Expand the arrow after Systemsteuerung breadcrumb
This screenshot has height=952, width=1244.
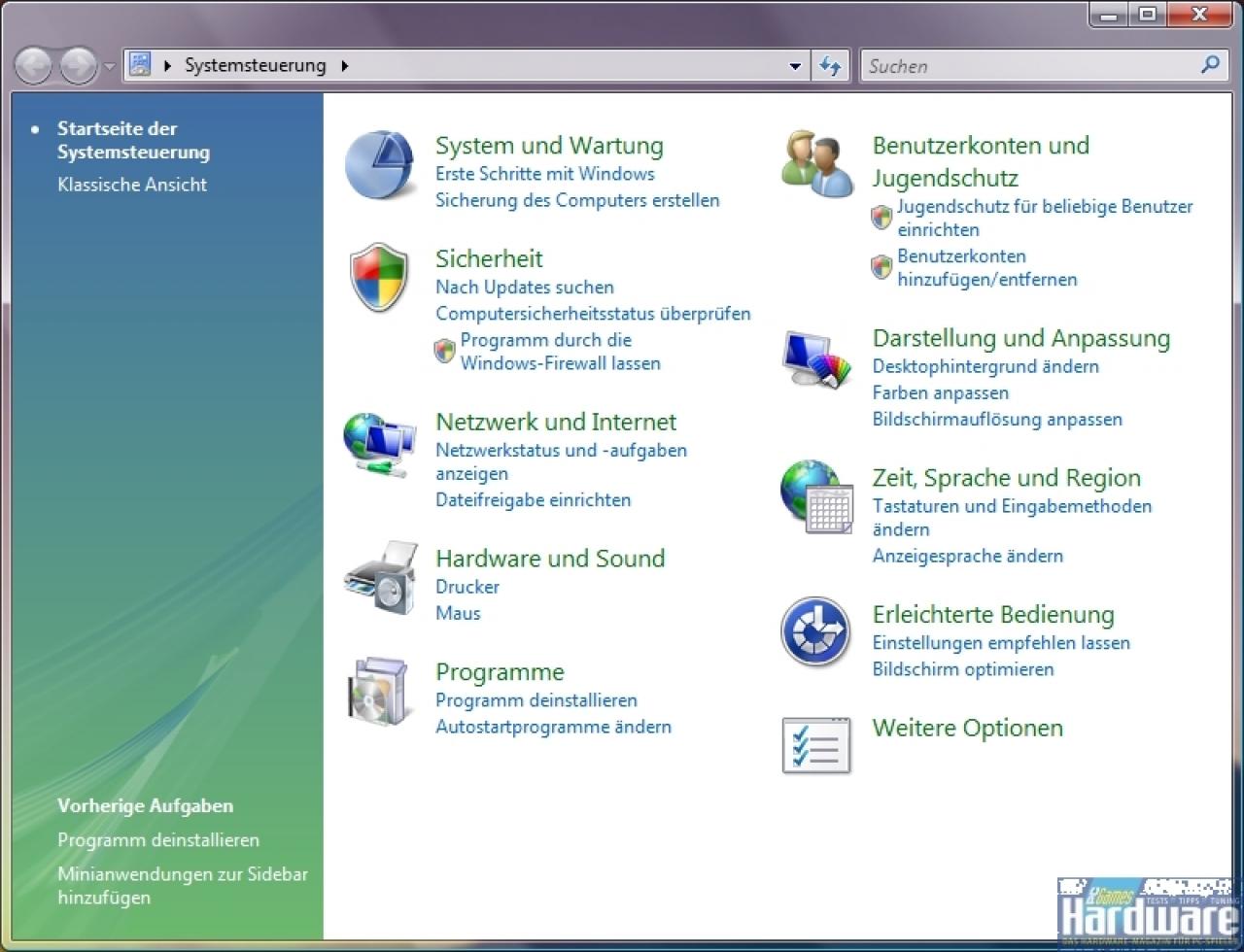344,66
